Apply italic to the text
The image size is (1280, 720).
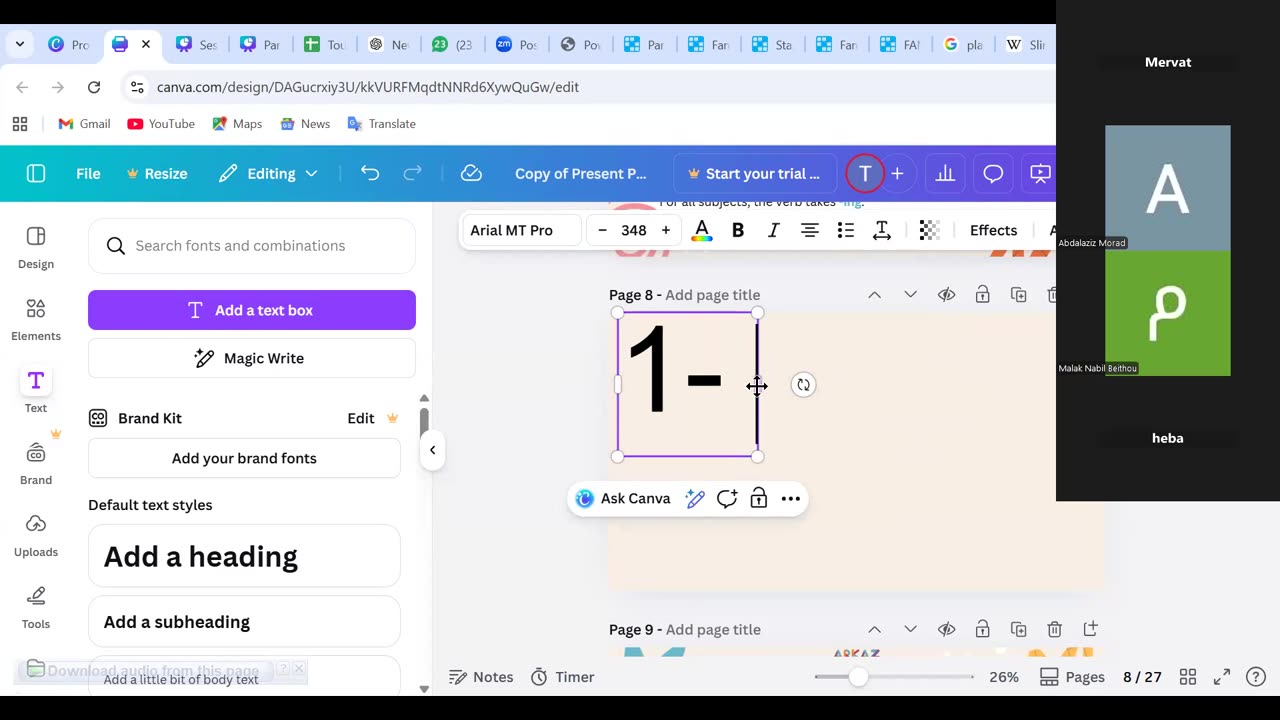coord(773,230)
